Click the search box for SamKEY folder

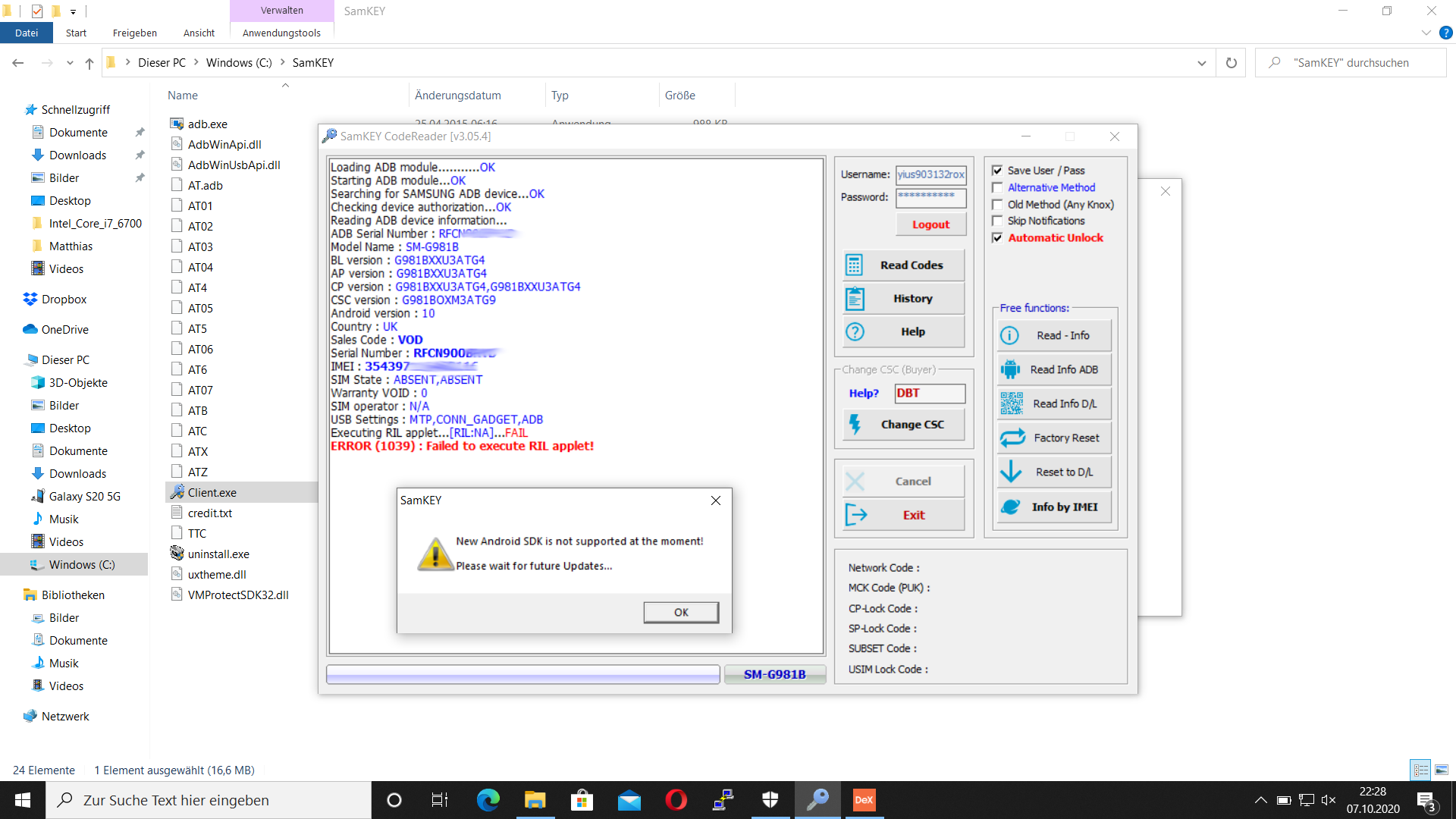click(x=1351, y=63)
